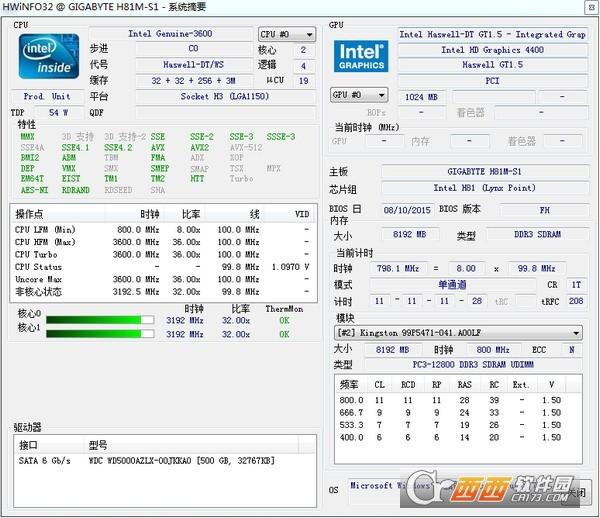Select the 800.0 frequency timing row
The height and width of the screenshot is (518, 600).
pyautogui.click(x=458, y=400)
